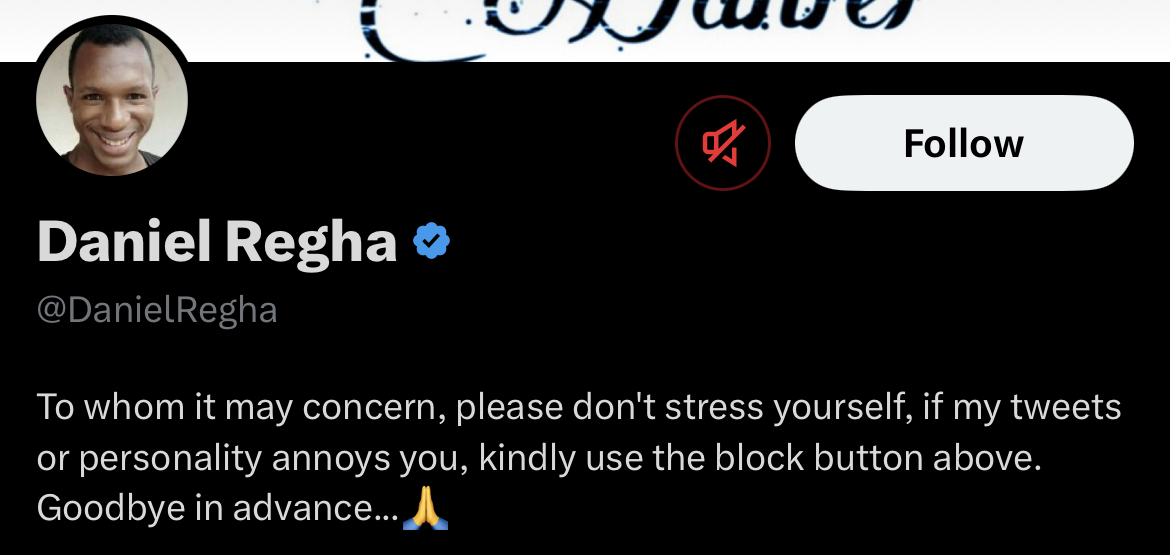1170x555 pixels.
Task: Unmute Daniel Regha using the red speaker icon
Action: 723,142
